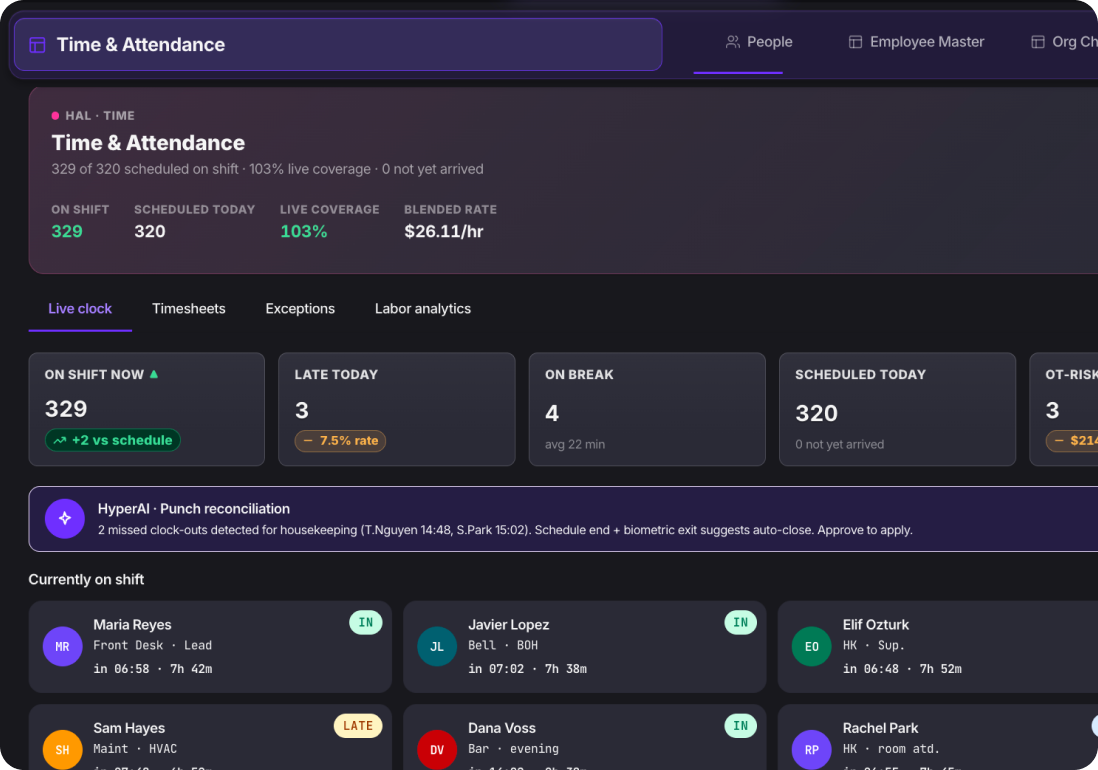Click 'in 07:02 · 7h 38m' on Javier's card

(527, 668)
